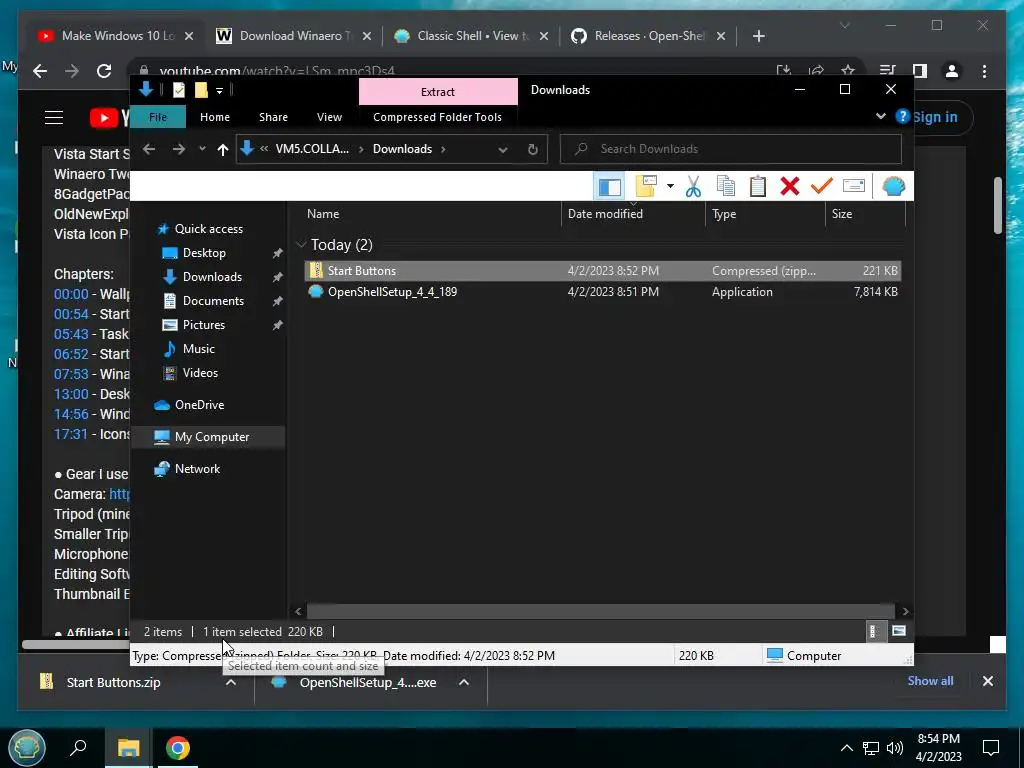Copy selected file with Copy icon
The height and width of the screenshot is (768, 1024).
(726, 187)
